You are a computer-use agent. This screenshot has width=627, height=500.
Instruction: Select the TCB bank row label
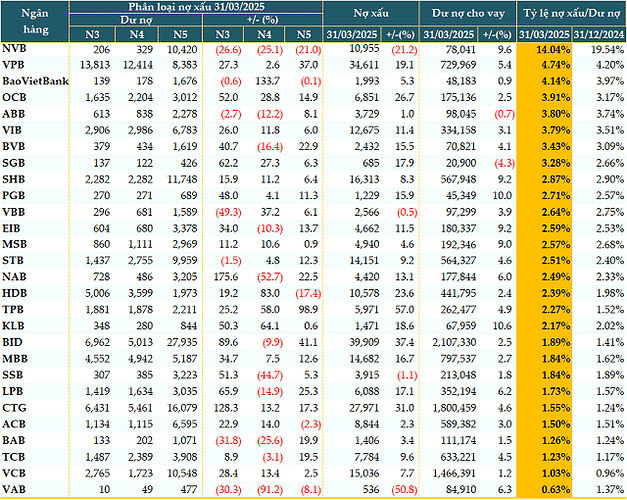(x=14, y=456)
